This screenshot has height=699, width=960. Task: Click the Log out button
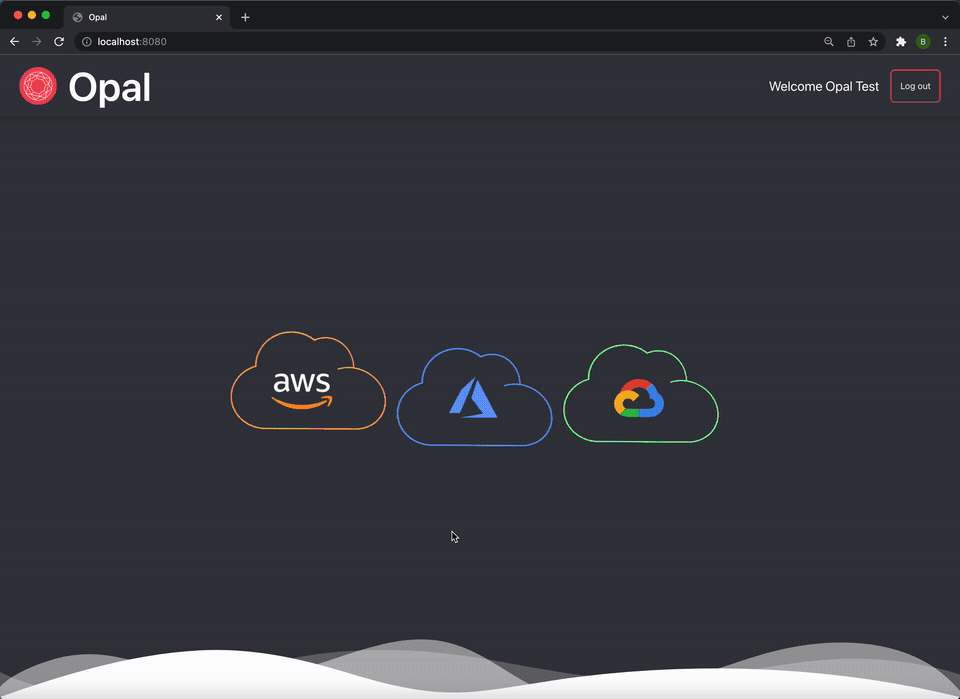click(x=915, y=86)
